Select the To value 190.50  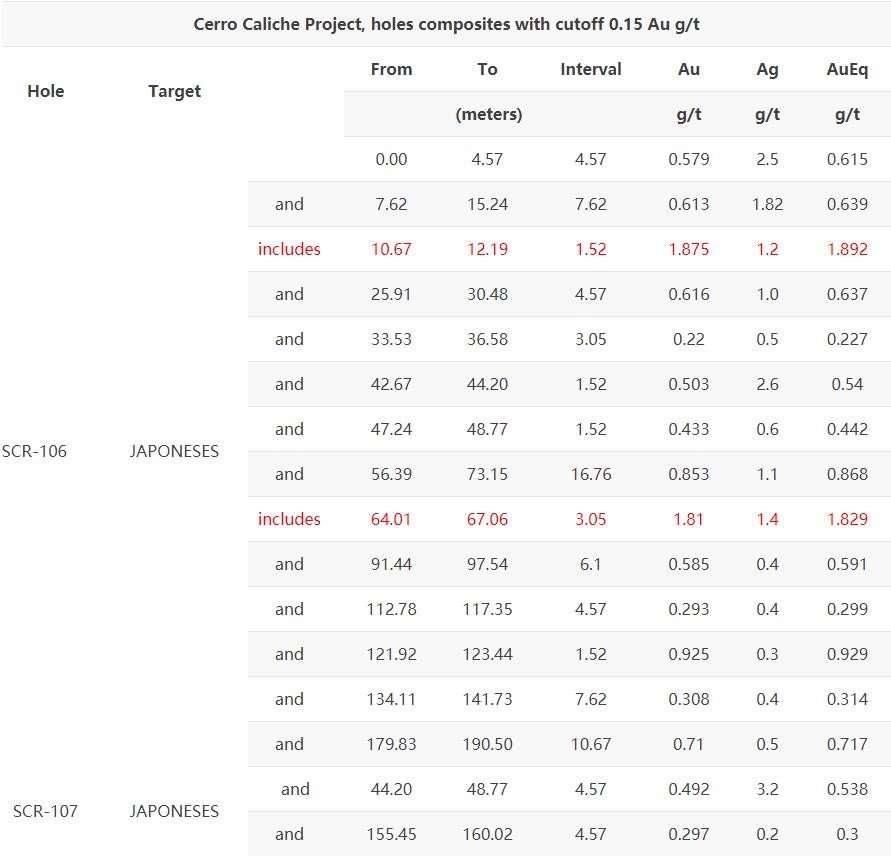click(x=487, y=744)
